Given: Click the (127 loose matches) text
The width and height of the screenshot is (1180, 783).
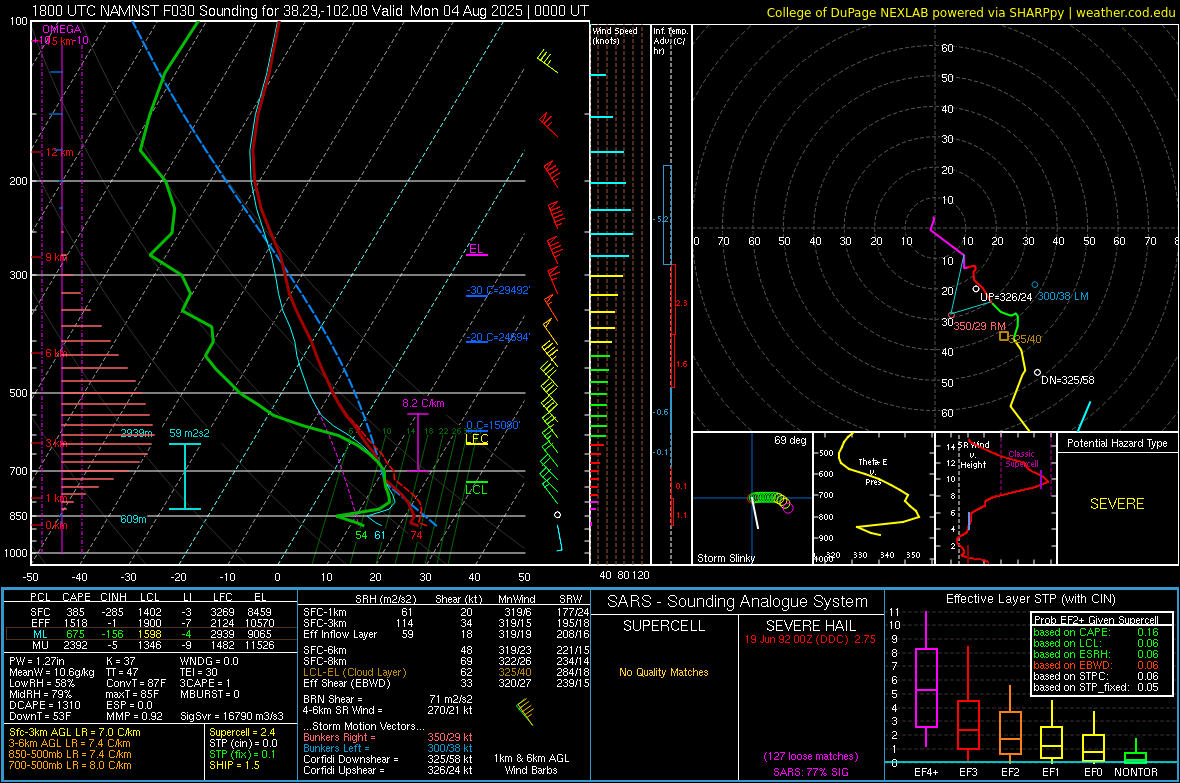Looking at the screenshot, I should [x=810, y=757].
